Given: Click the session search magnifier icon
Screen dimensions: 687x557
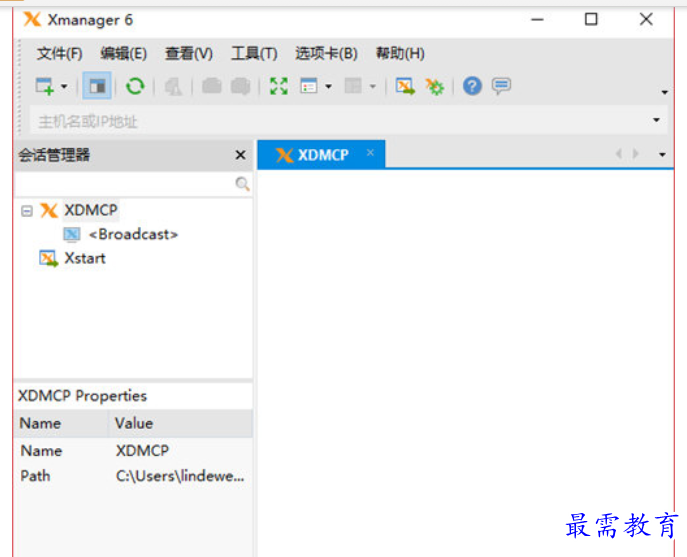Looking at the screenshot, I should 242,184.
